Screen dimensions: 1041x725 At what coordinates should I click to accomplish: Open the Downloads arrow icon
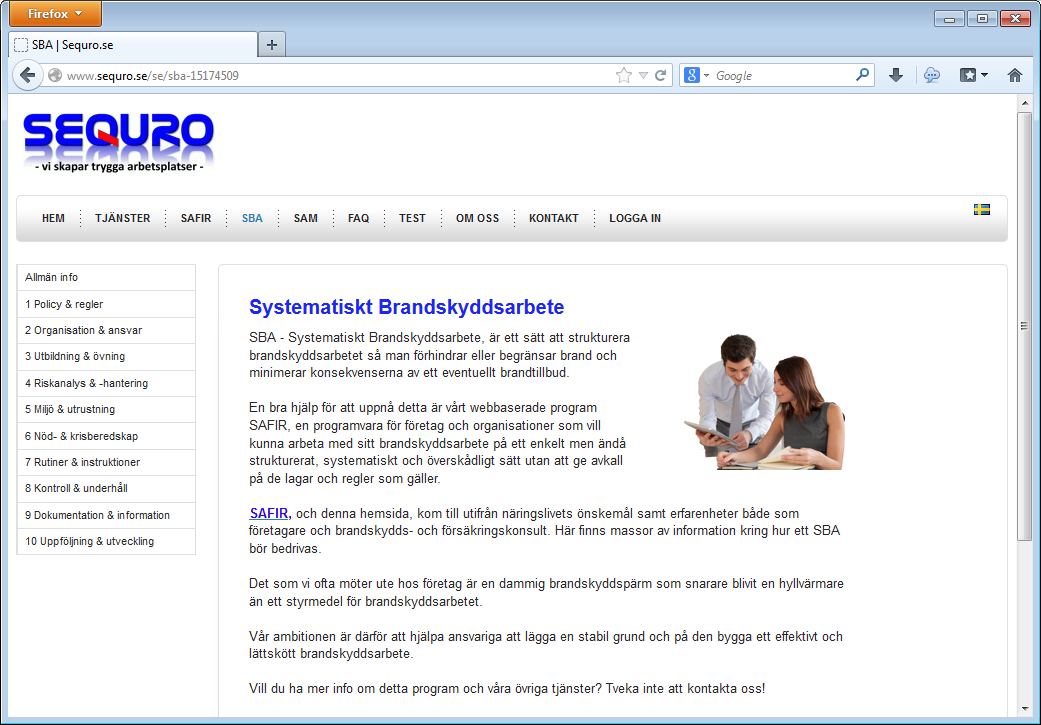point(896,75)
